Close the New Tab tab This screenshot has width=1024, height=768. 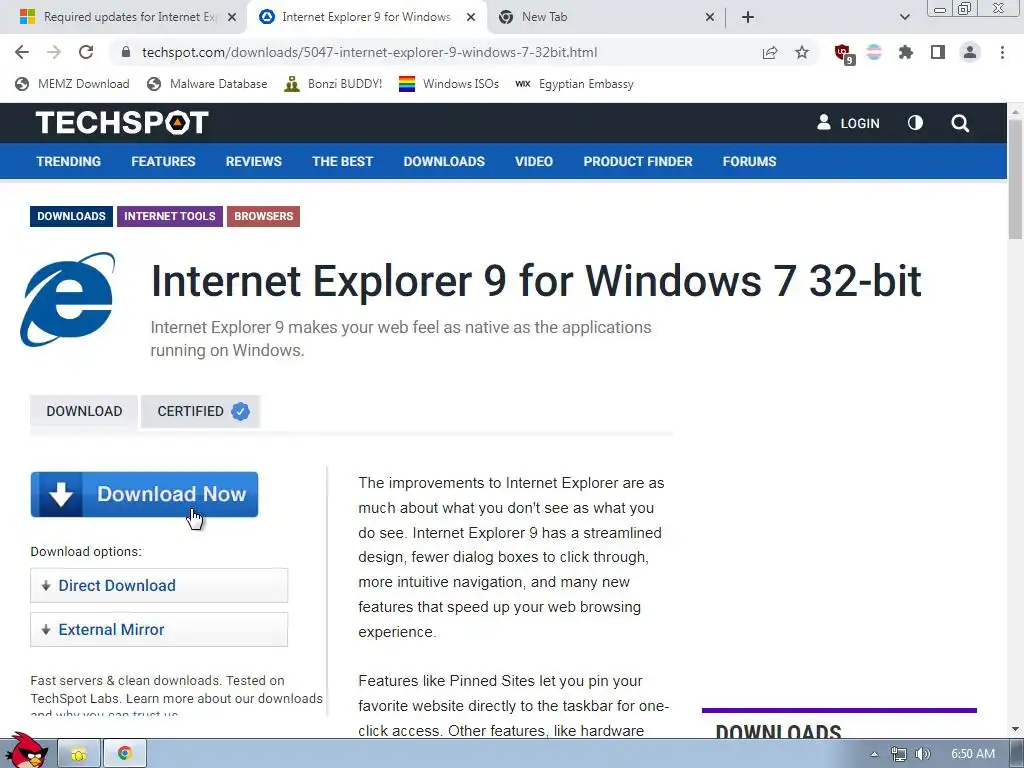pyautogui.click(x=710, y=17)
